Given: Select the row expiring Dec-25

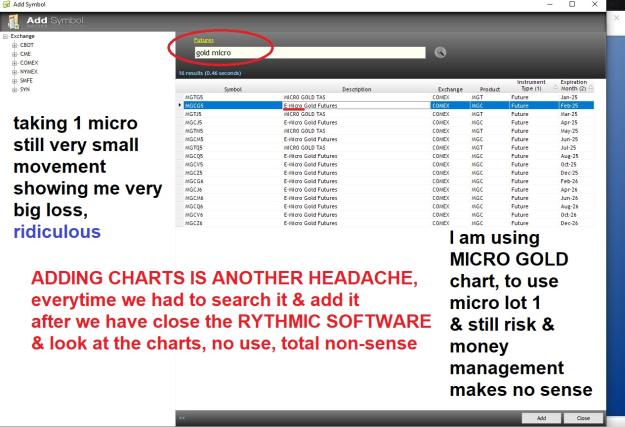Looking at the screenshot, I should (x=385, y=173).
